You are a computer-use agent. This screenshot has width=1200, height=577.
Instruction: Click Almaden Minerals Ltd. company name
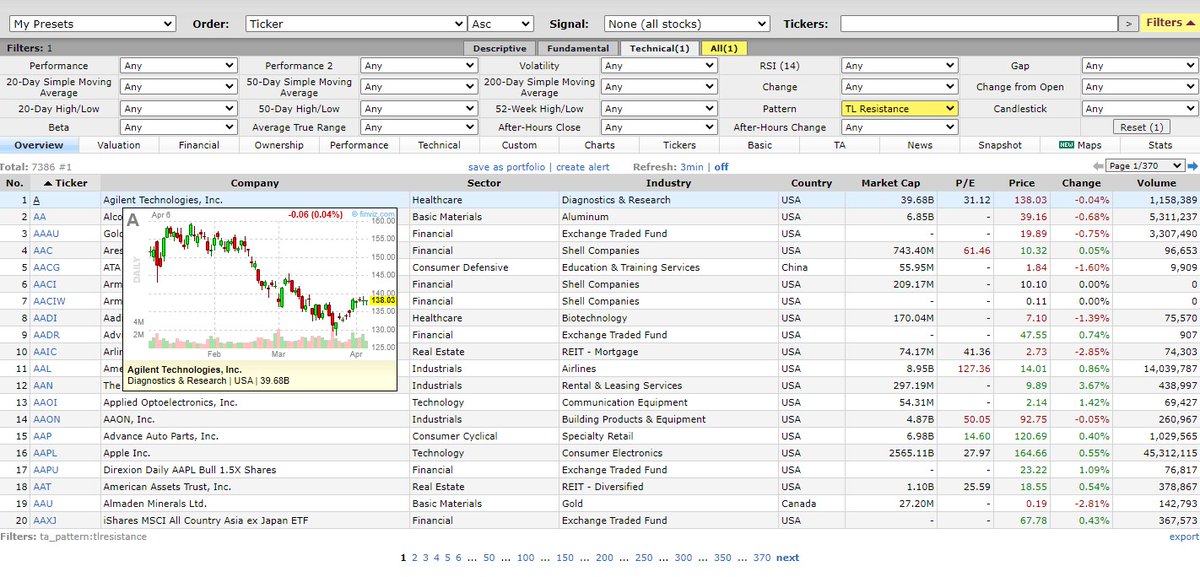click(154, 504)
